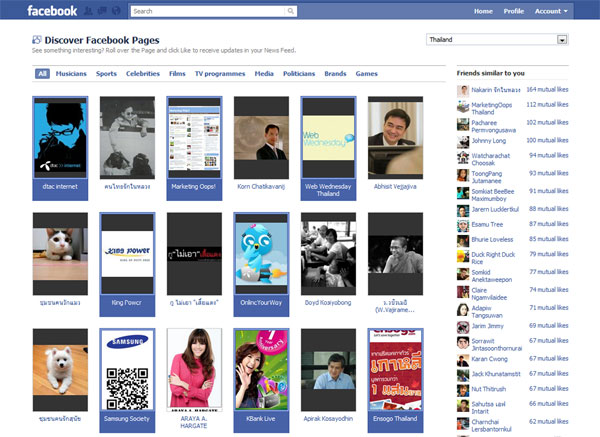
Task: Click Duck Right Duck Rice avatar
Action: coord(463,256)
